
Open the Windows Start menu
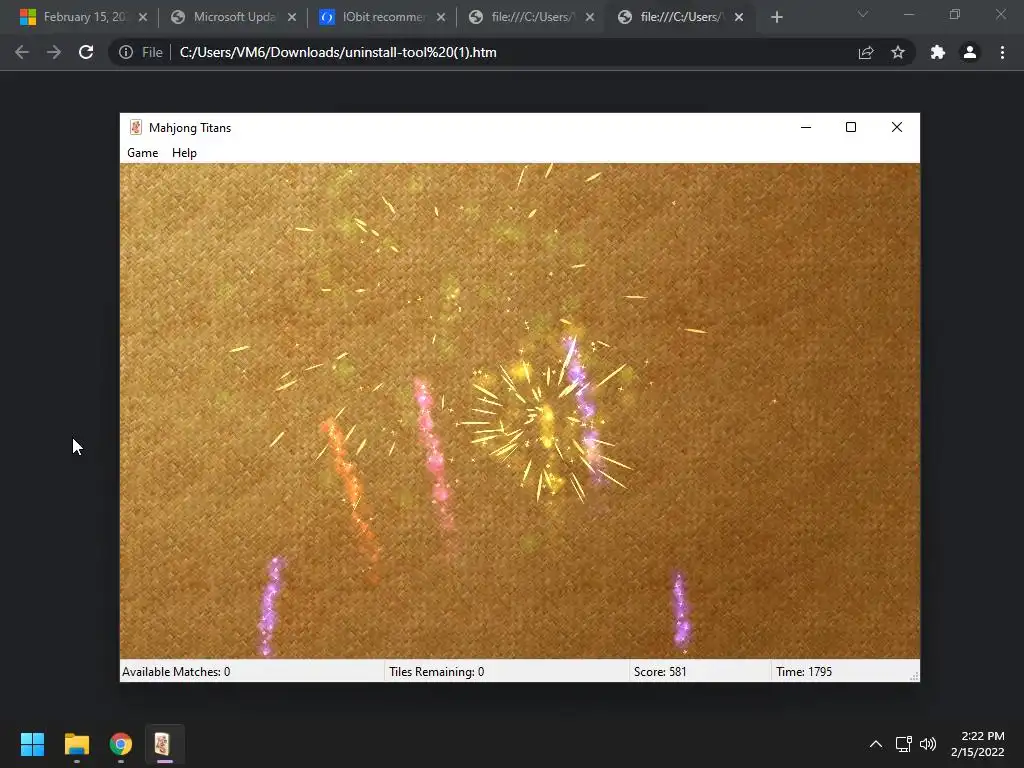[32, 744]
